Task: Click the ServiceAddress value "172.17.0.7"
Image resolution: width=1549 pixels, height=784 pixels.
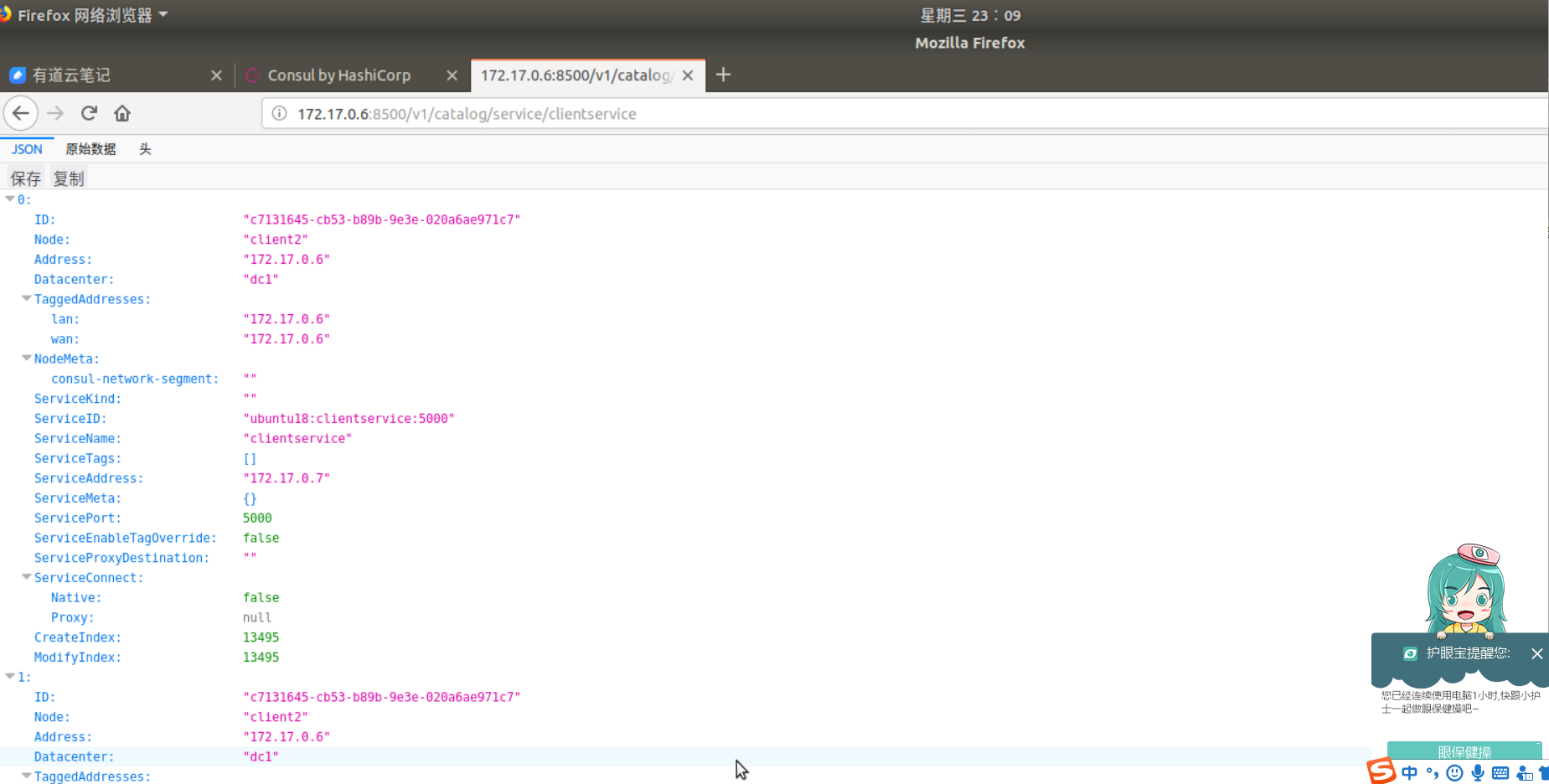Action: [287, 478]
